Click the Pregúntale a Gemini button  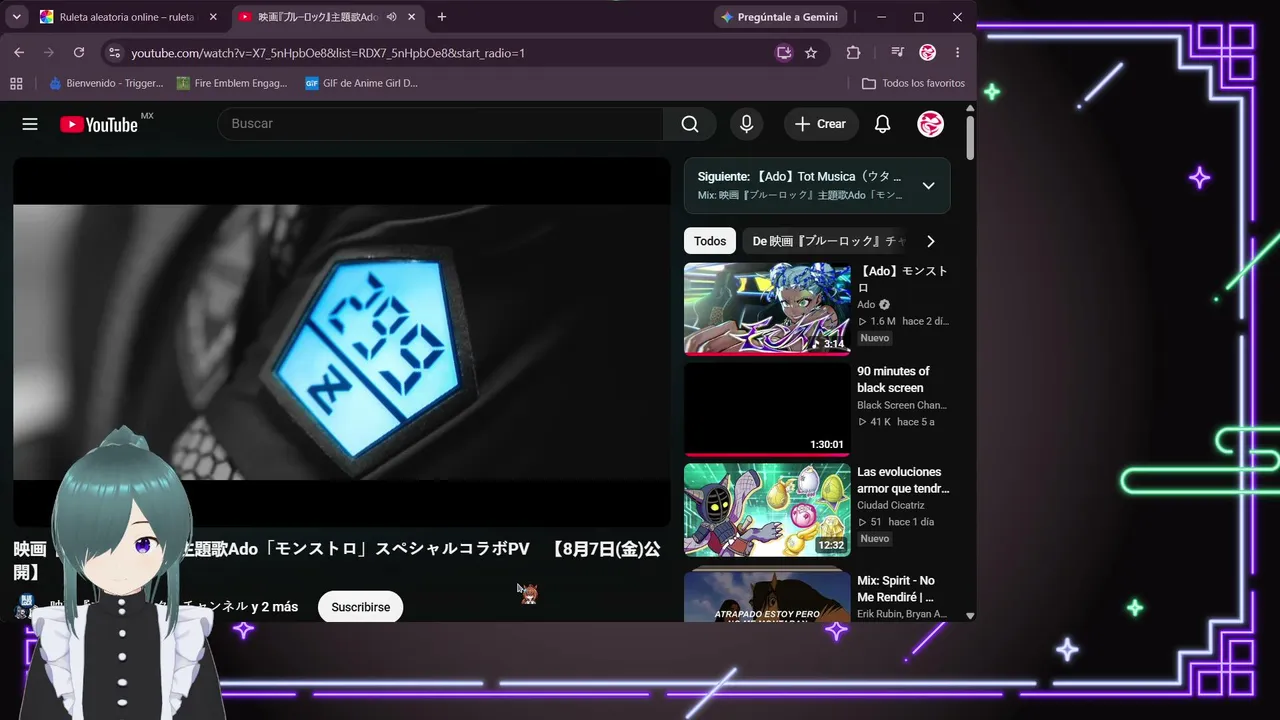click(780, 17)
